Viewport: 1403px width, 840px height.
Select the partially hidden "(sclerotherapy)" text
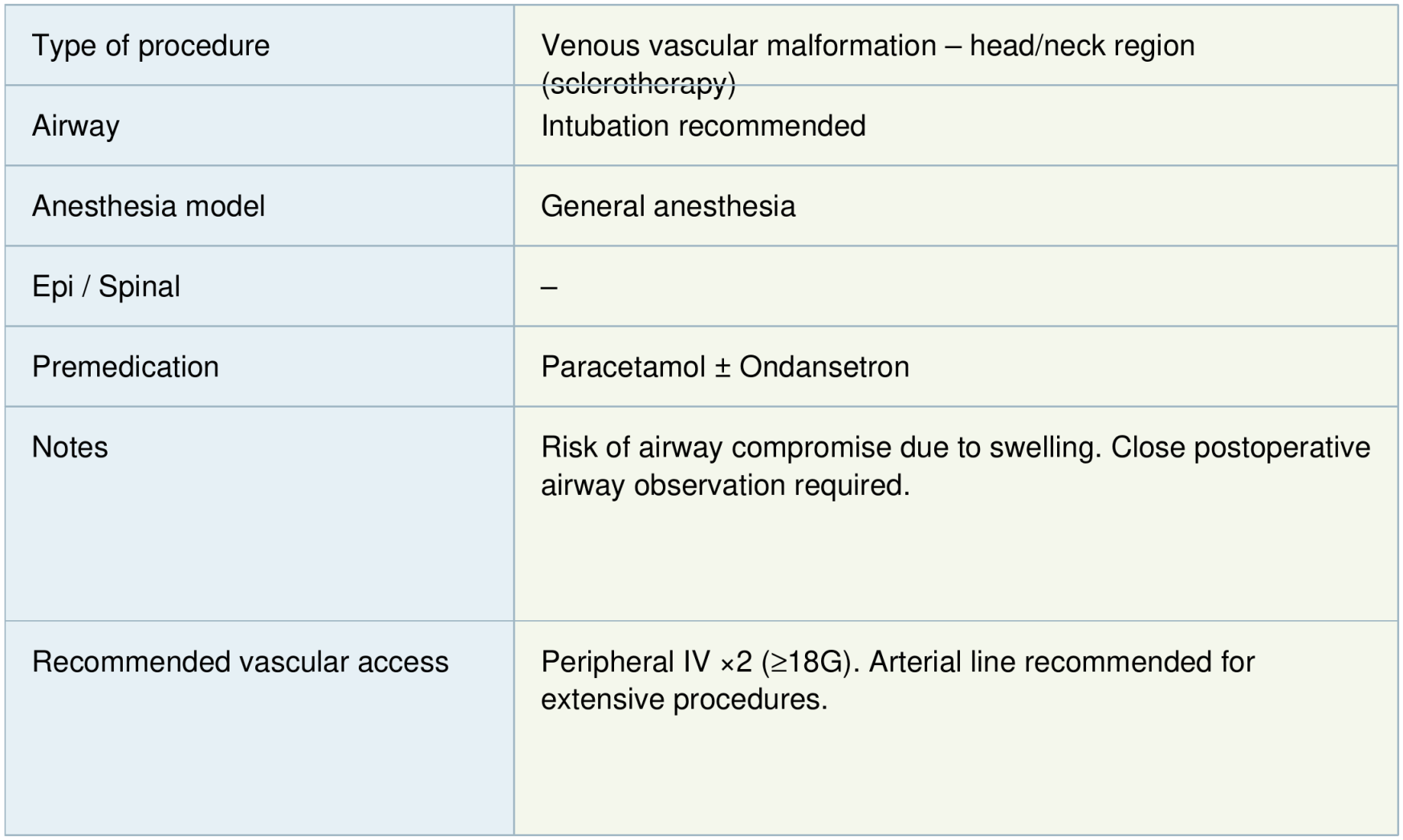[638, 84]
